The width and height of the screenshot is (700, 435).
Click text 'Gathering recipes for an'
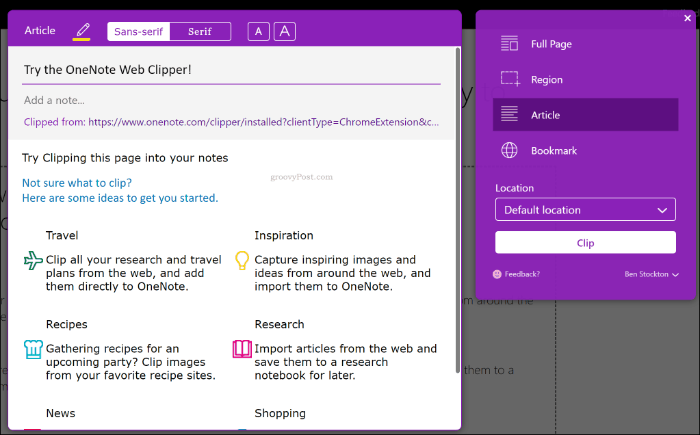pos(112,348)
